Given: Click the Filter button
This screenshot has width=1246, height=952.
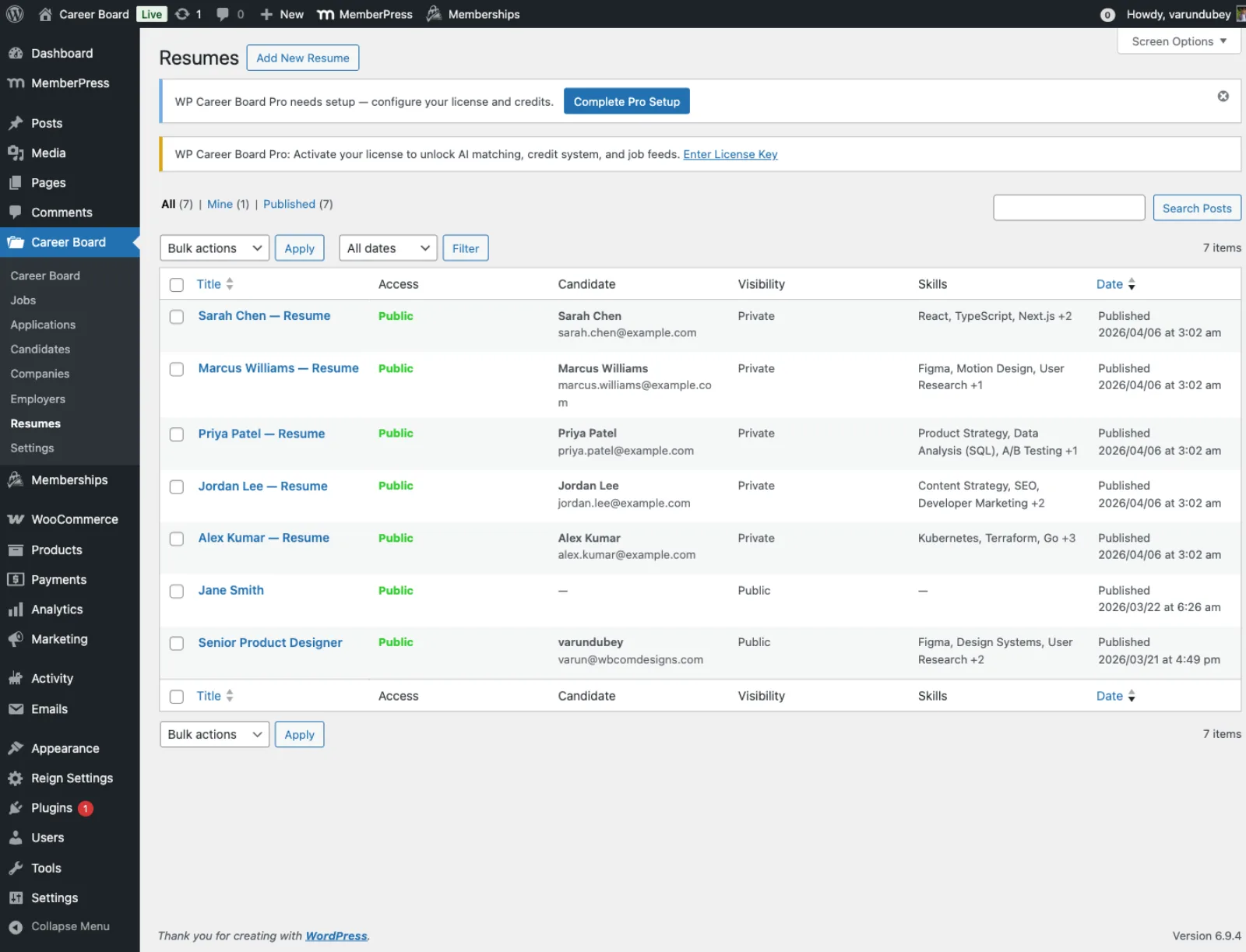Looking at the screenshot, I should pos(466,248).
